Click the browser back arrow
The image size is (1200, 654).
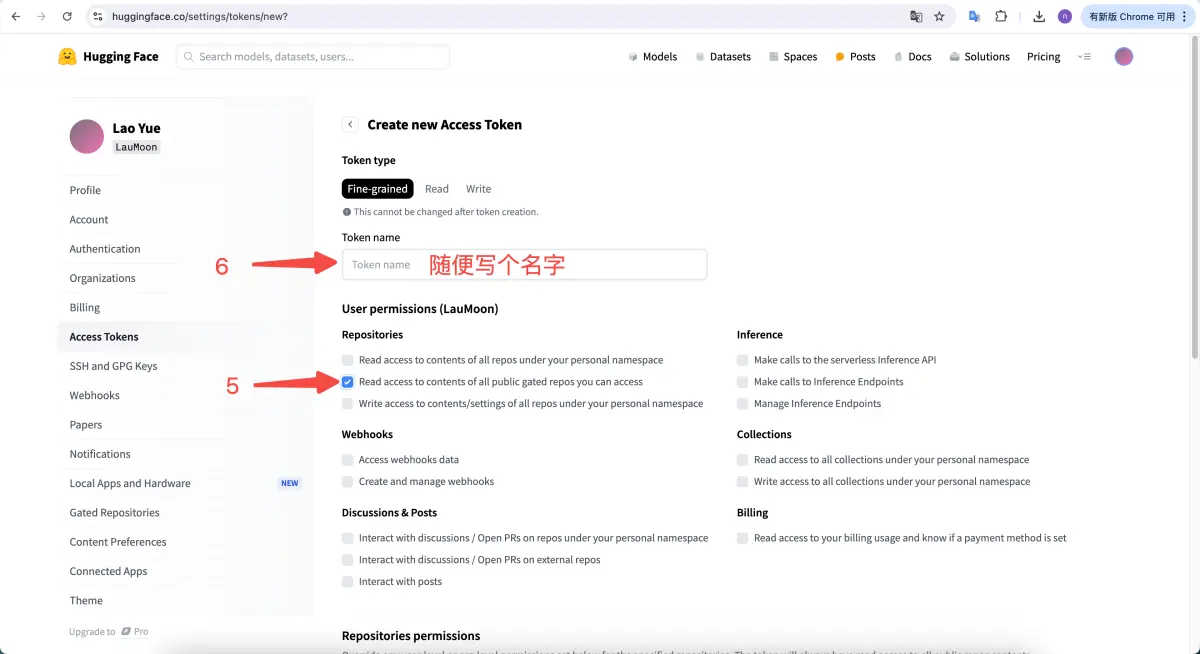(x=15, y=17)
